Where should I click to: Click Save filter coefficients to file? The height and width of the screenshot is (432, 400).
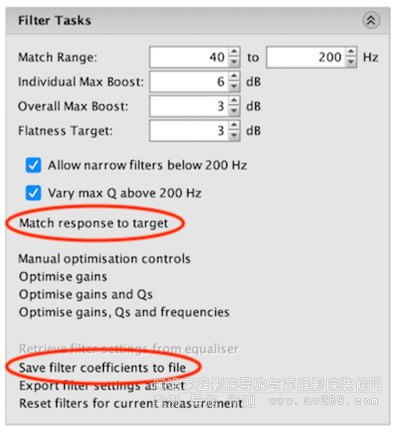(x=102, y=368)
